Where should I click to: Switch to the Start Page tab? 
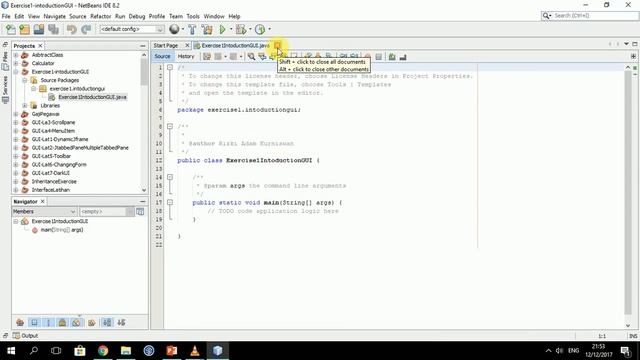(166, 45)
